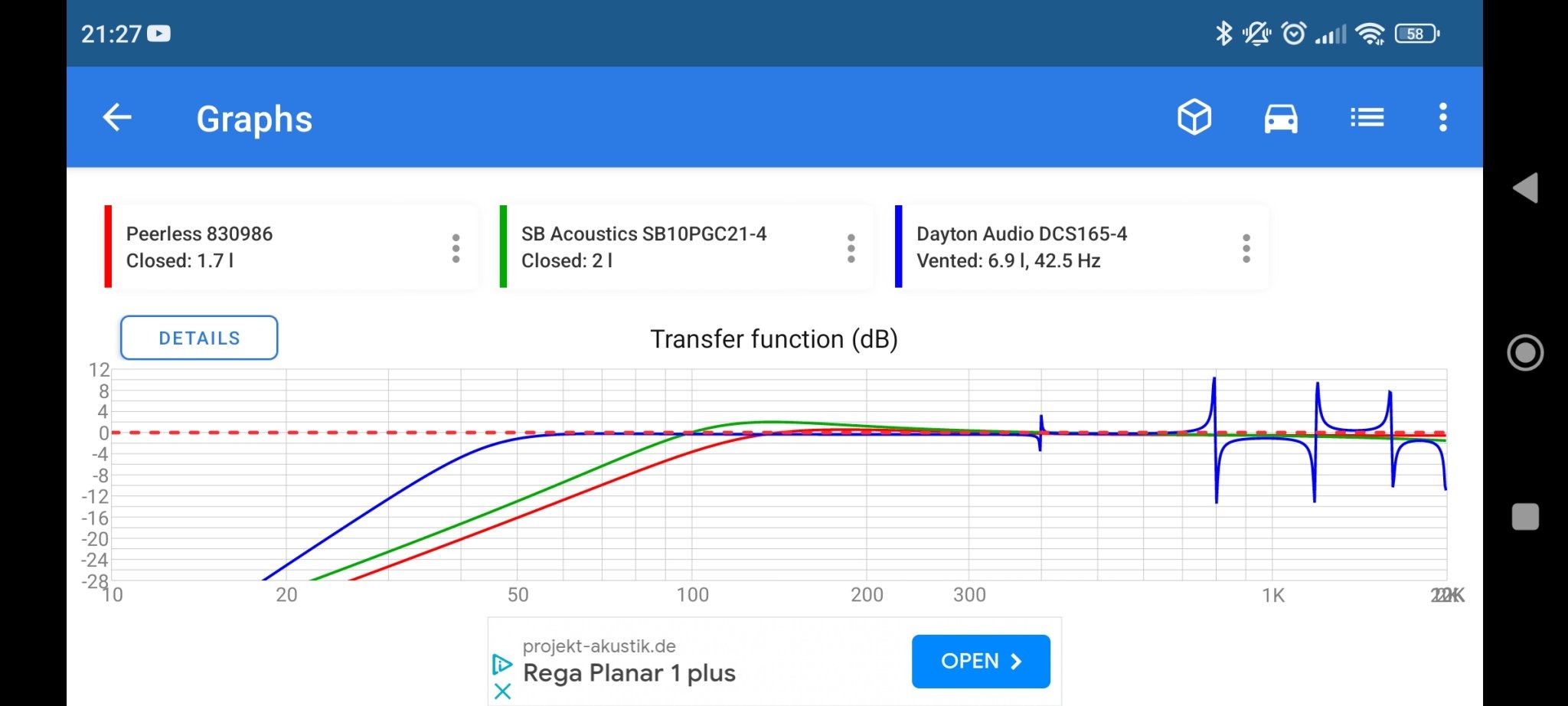Tap the cellular signal strength icon
The image size is (1568, 706).
[1331, 34]
